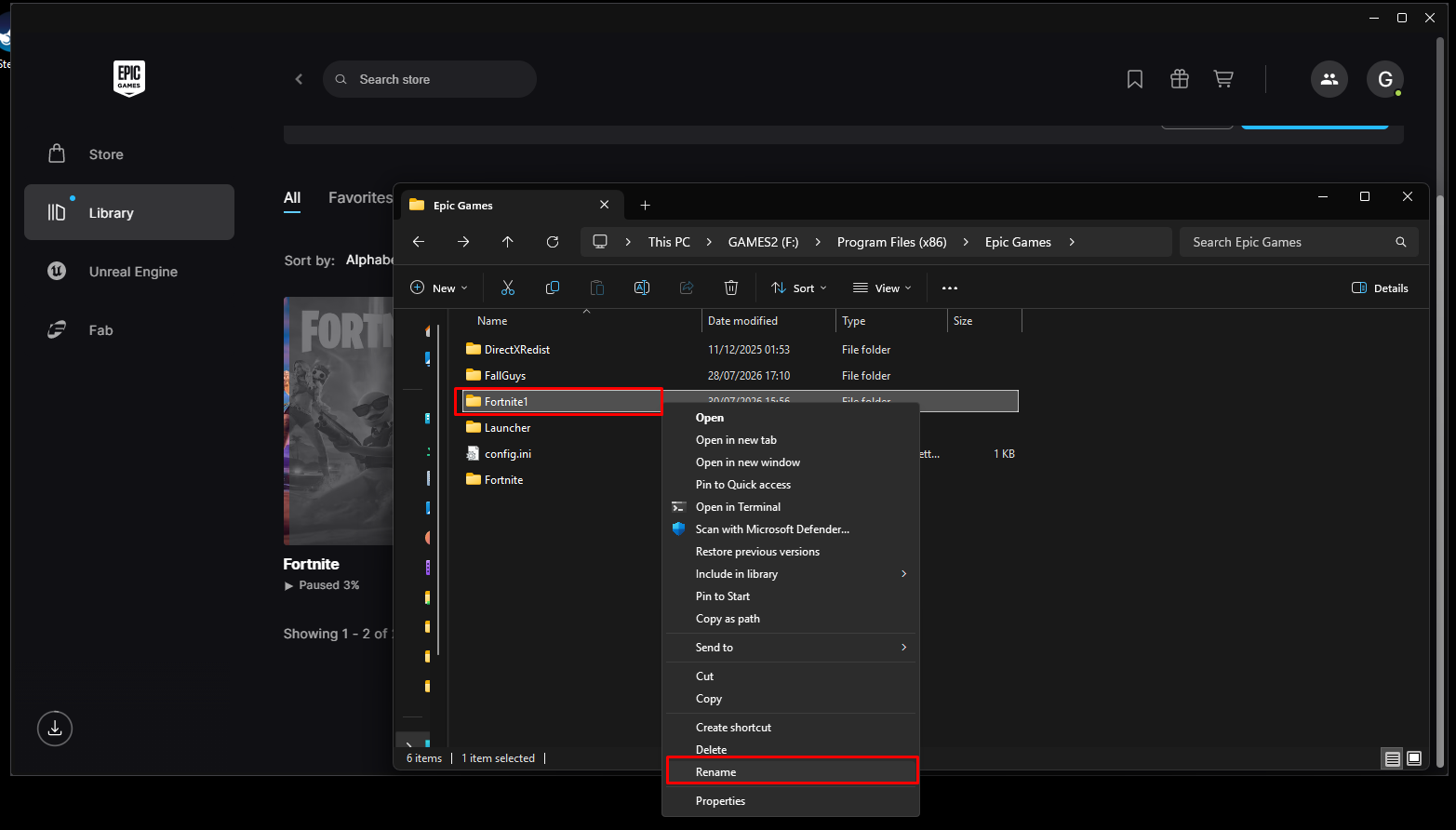The width and height of the screenshot is (1456, 830).
Task: Open the See more ellipsis menu
Action: pyautogui.click(x=950, y=288)
